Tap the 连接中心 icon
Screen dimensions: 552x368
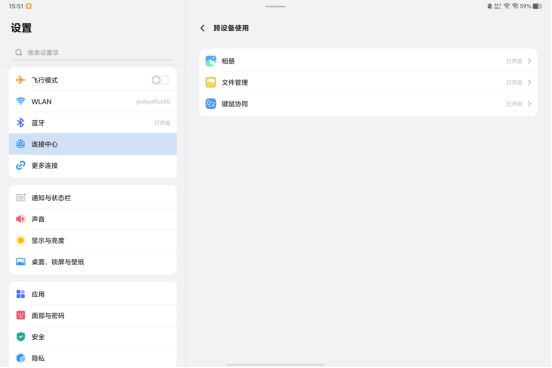[20, 144]
